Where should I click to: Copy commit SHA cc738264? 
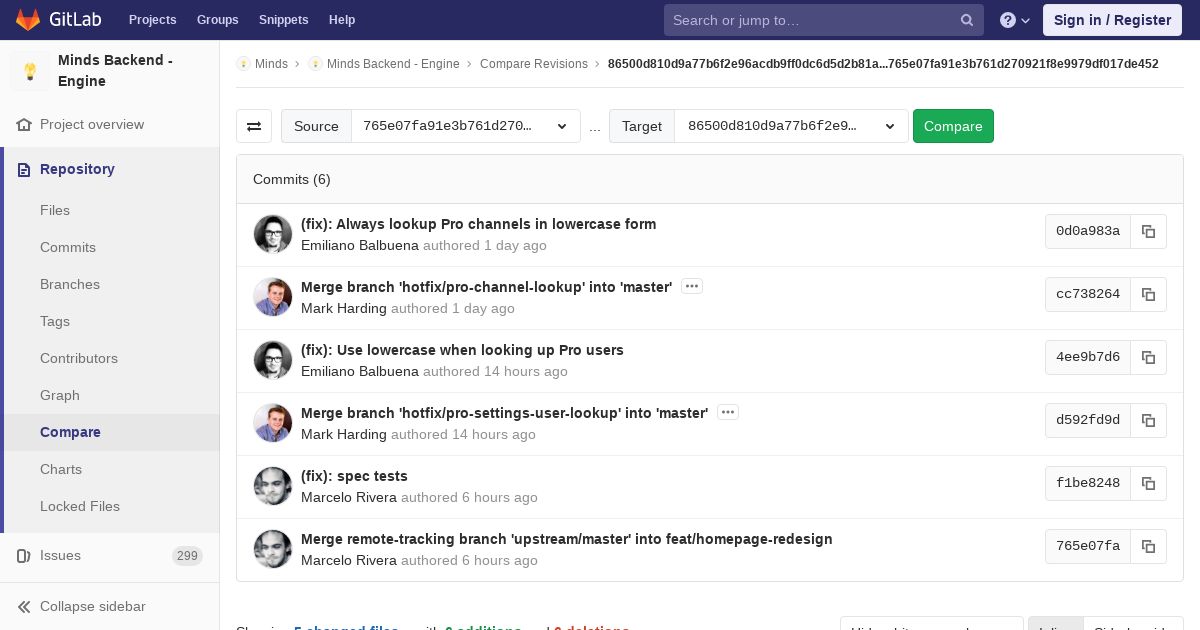(1148, 294)
